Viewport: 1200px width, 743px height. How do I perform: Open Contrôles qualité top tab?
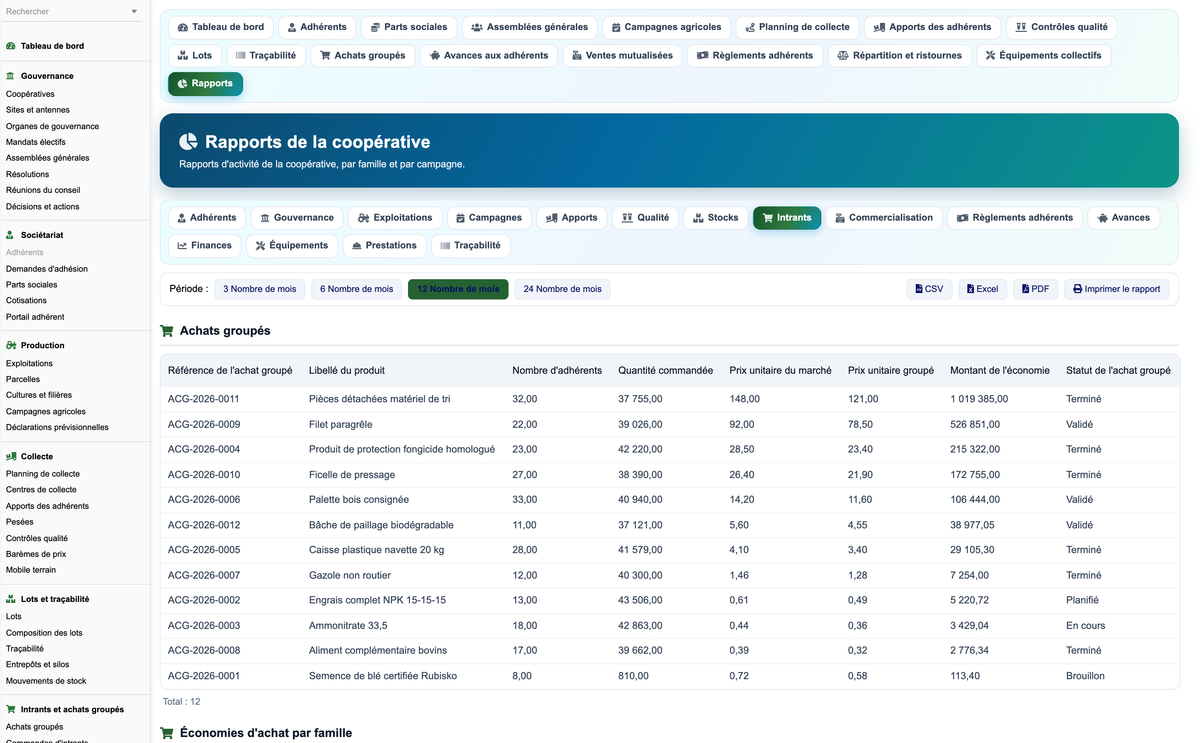click(1061, 27)
